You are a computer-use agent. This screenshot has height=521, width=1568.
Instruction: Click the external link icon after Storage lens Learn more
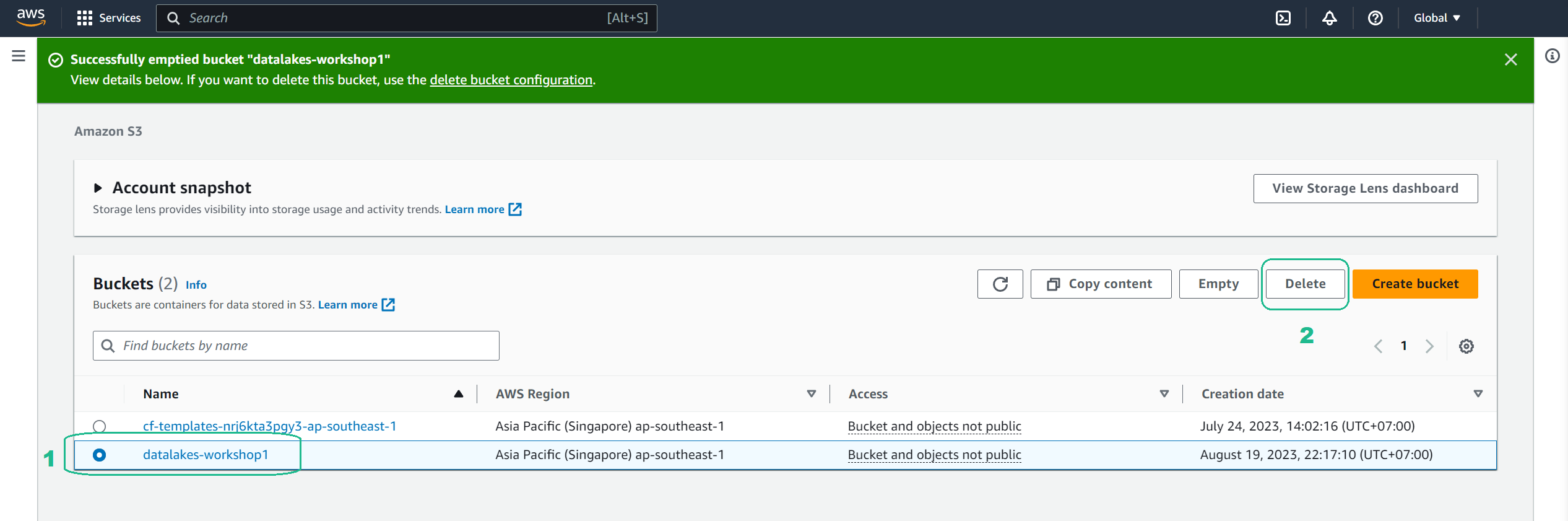pyautogui.click(x=515, y=209)
